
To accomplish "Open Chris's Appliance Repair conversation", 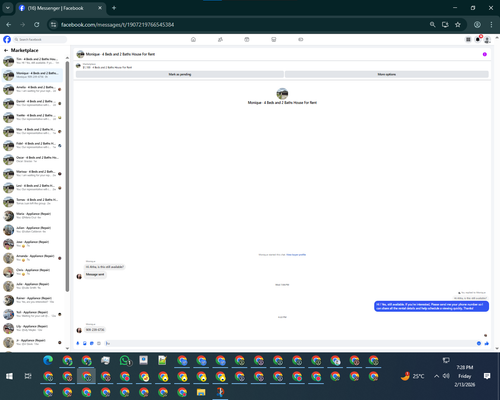I will 32,272.
